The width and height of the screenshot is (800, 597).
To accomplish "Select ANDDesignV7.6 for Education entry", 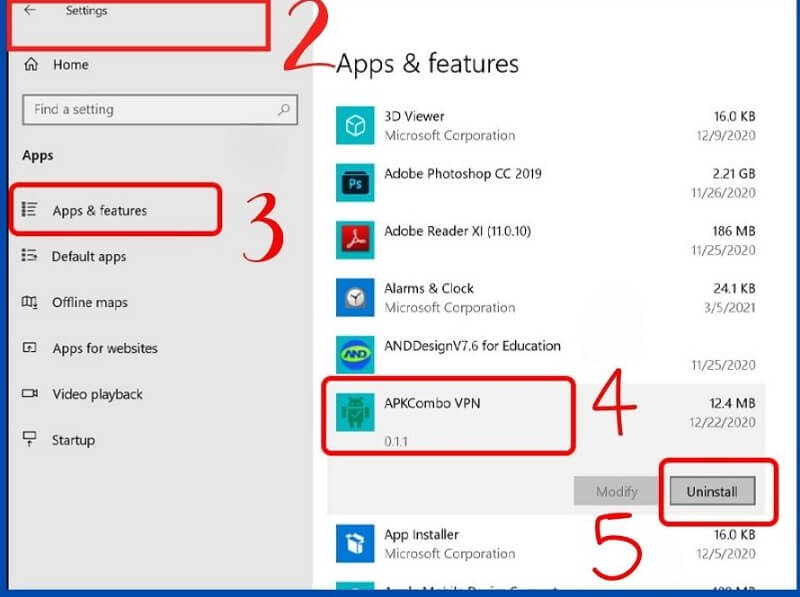I will (546, 355).
